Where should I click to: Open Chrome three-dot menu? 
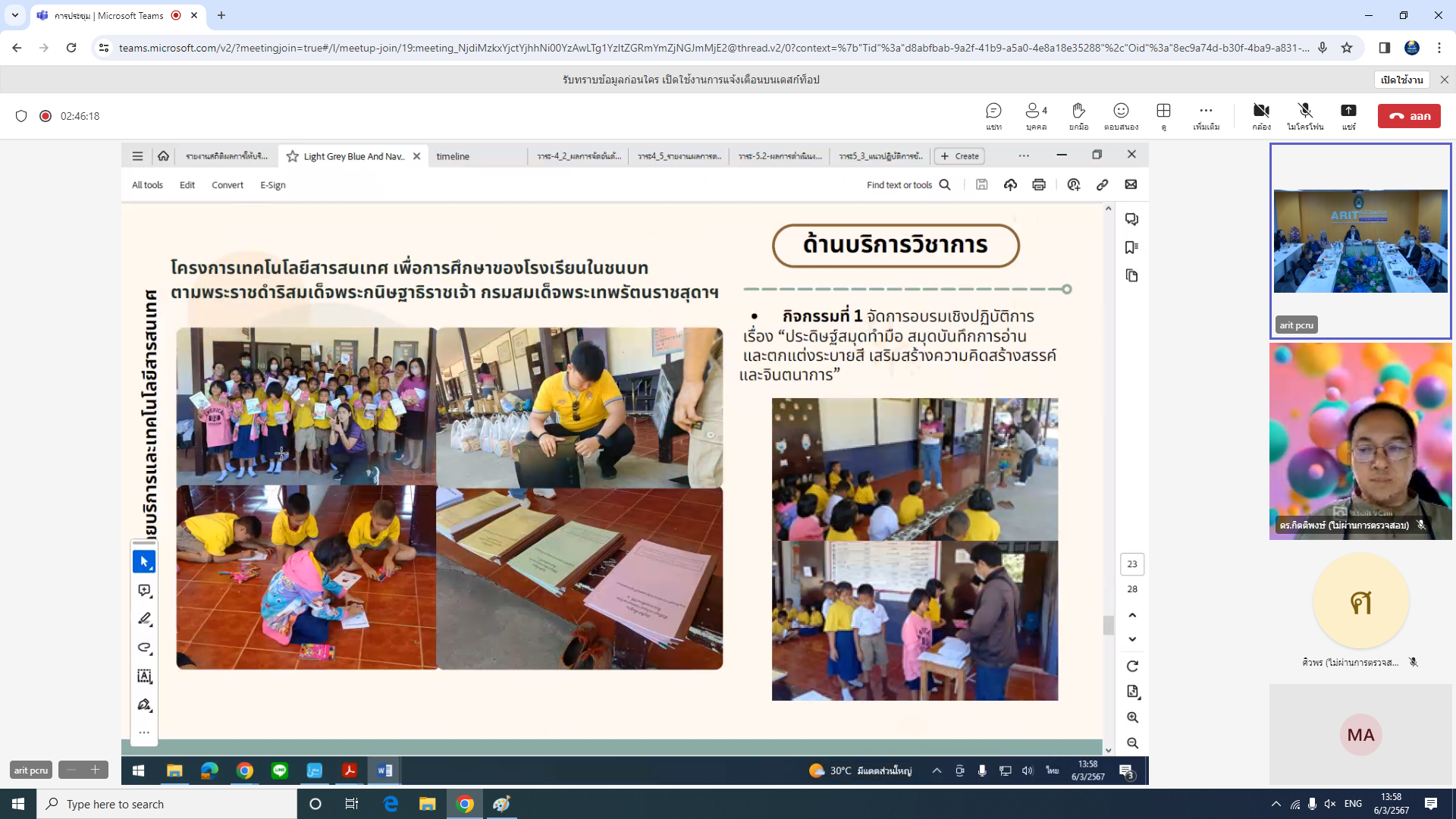tap(1439, 48)
